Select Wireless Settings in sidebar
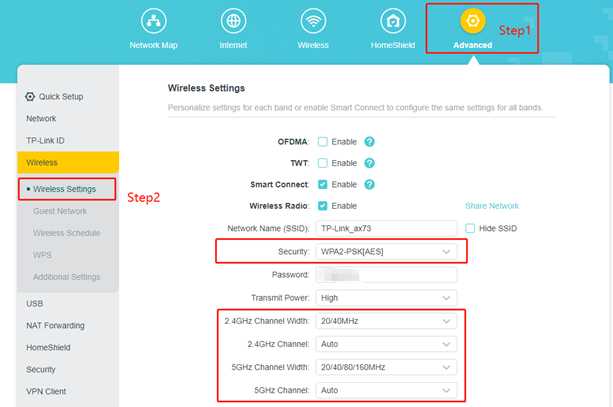Image resolution: width=613 pixels, height=407 pixels. point(64,189)
